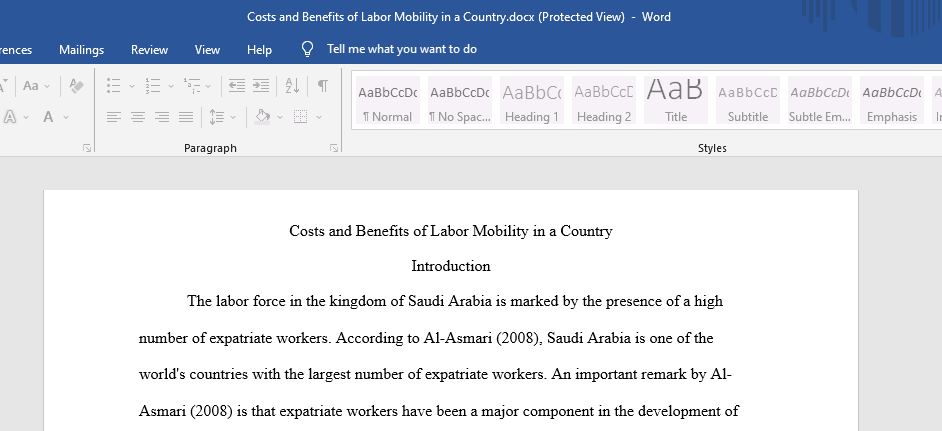
Task: Apply the Subtitle style
Action: tap(748, 100)
